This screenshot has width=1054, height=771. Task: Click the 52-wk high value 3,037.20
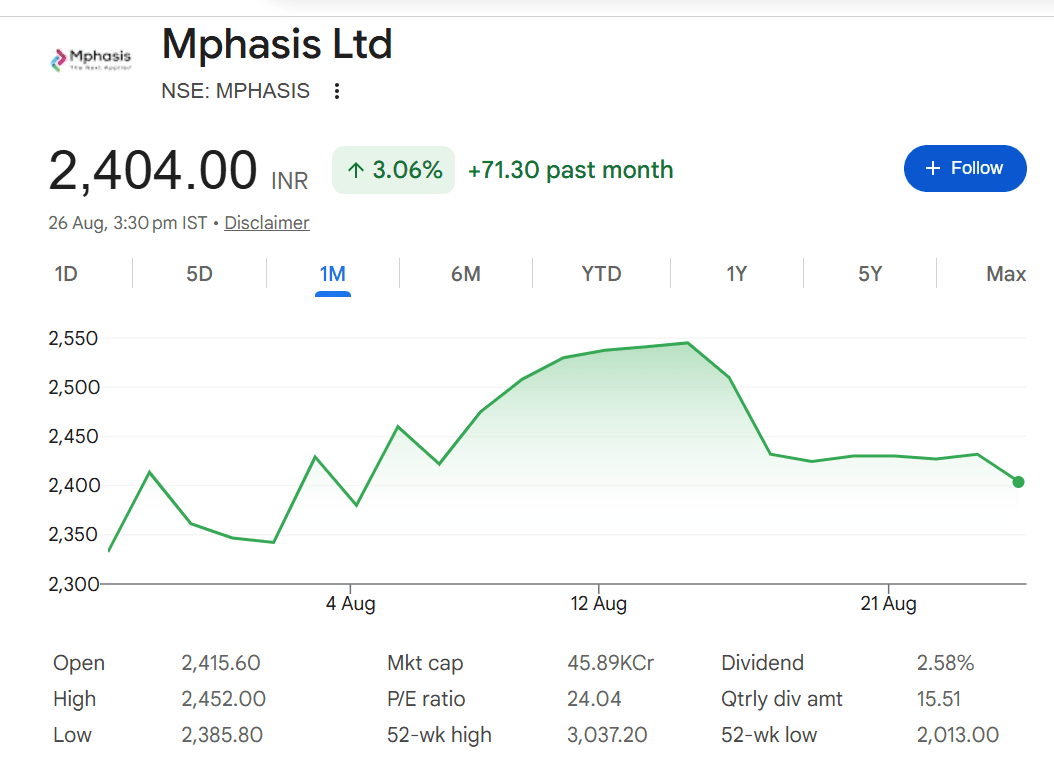tap(607, 735)
